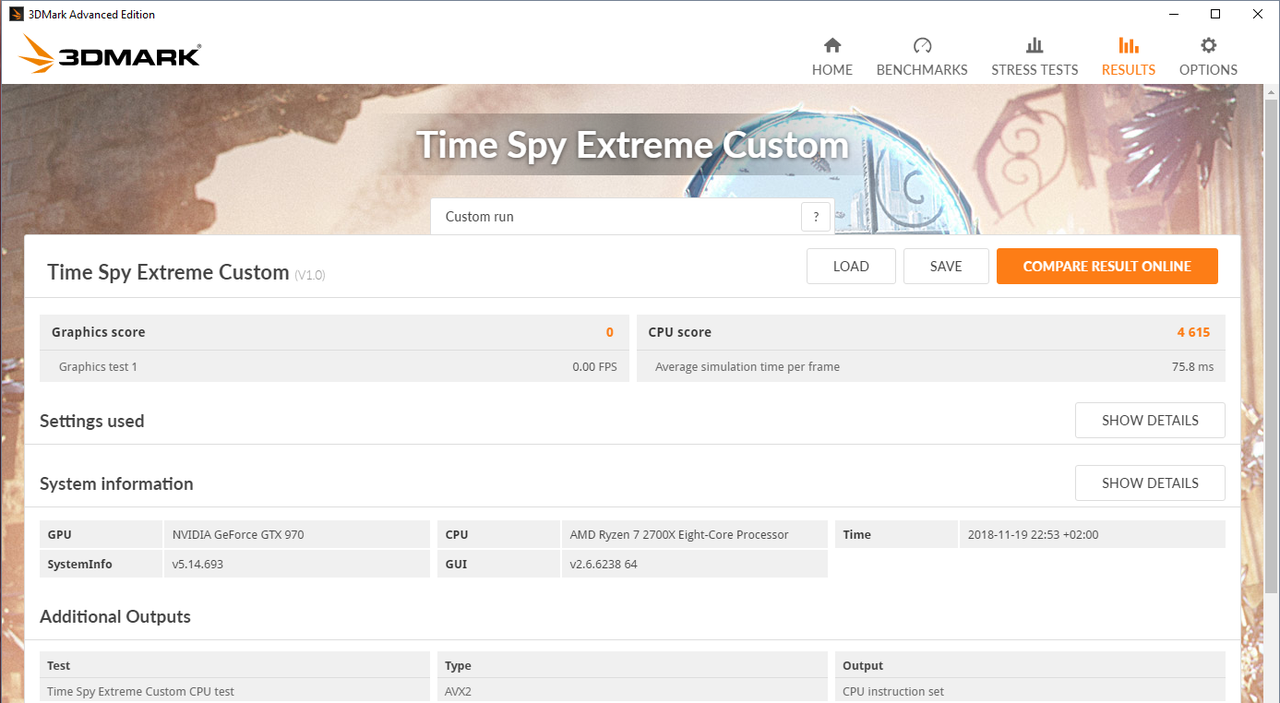The height and width of the screenshot is (703, 1280).
Task: Click the CPU label in System information
Action: pos(498,535)
